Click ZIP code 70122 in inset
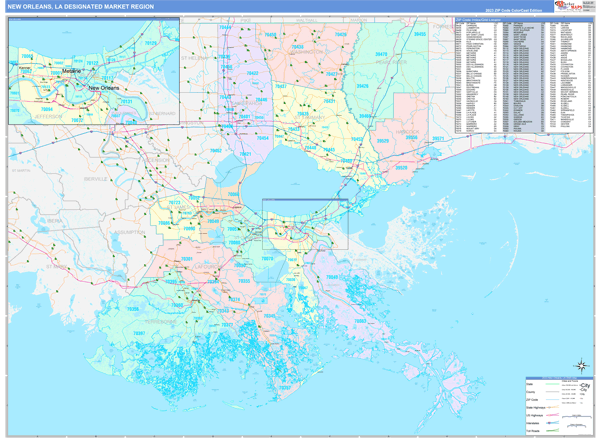600x438 pixels. [92, 63]
